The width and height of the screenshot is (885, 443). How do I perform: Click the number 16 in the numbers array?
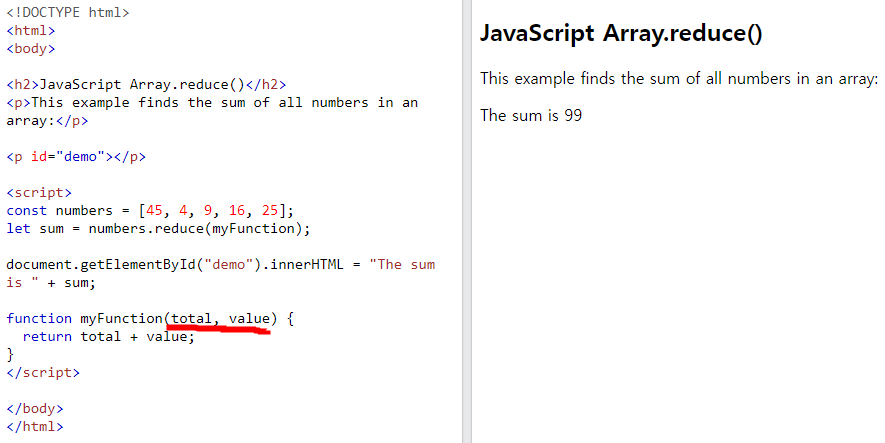(x=237, y=210)
